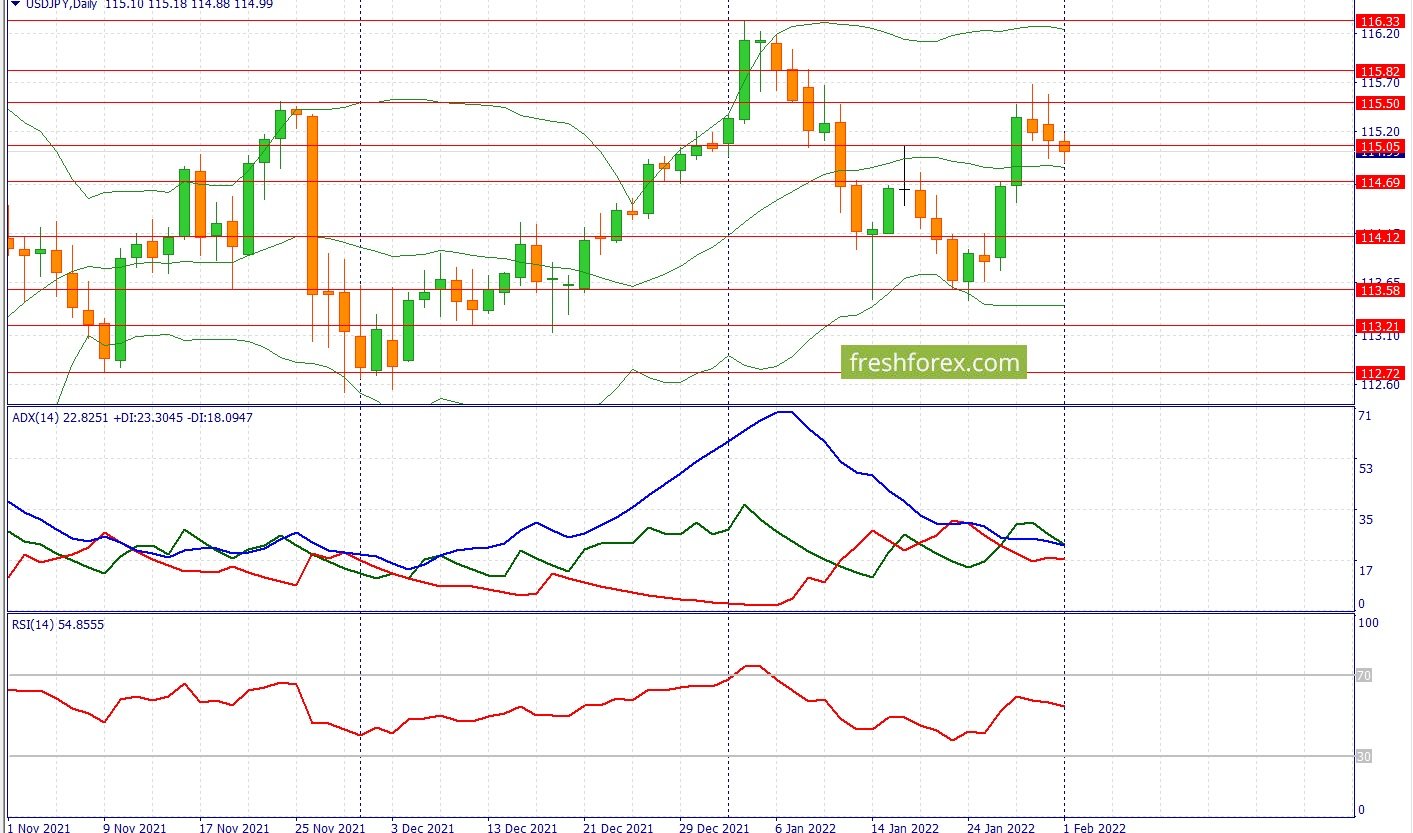The width and height of the screenshot is (1413, 833).
Task: Click the 53 value on ADX scale
Action: click(x=1366, y=469)
